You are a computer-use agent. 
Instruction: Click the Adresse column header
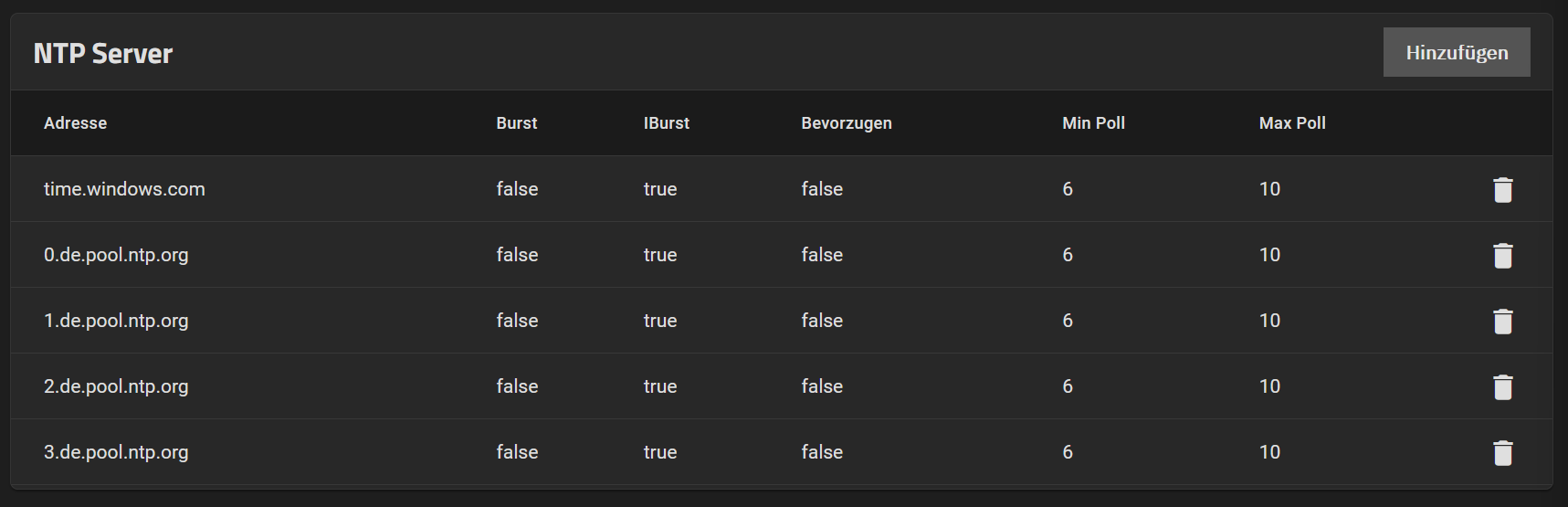(x=75, y=123)
